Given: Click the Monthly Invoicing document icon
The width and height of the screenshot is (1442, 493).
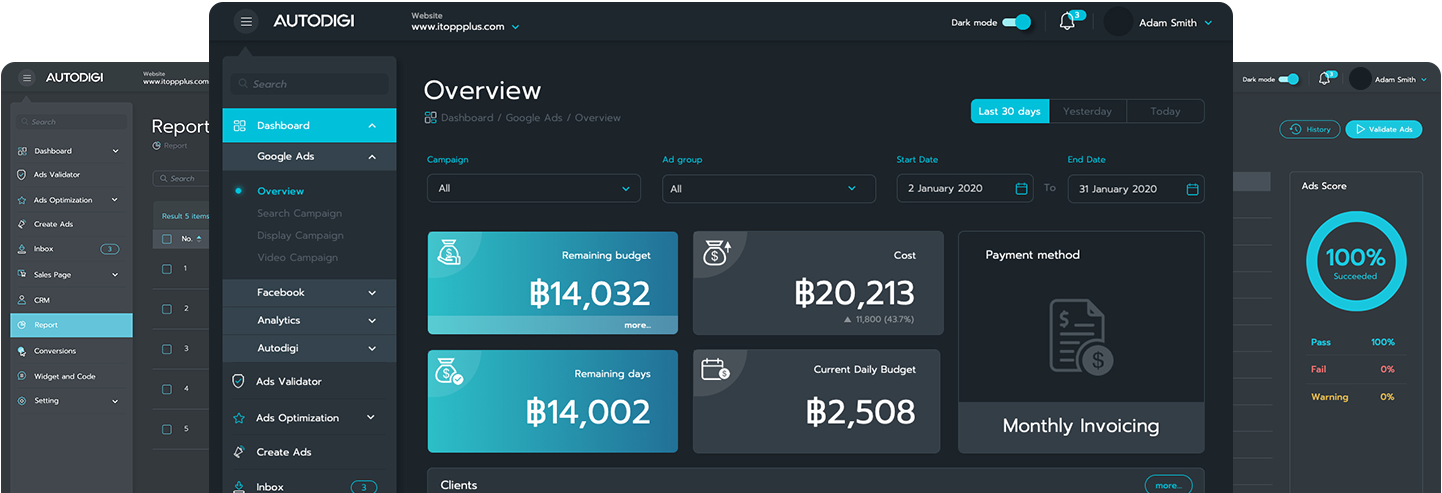Looking at the screenshot, I should [x=1081, y=337].
